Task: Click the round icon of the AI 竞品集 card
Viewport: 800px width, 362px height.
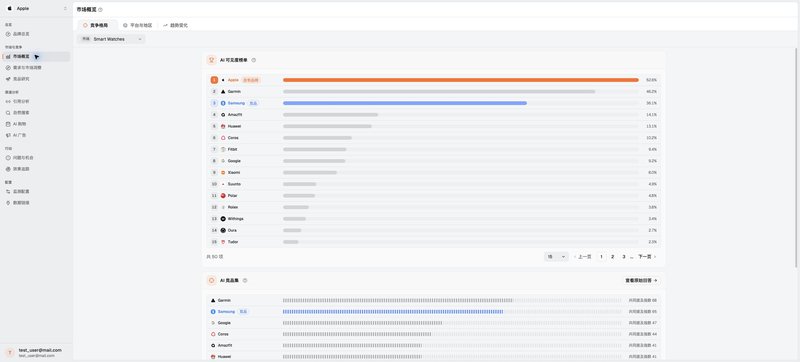Action: (x=212, y=280)
